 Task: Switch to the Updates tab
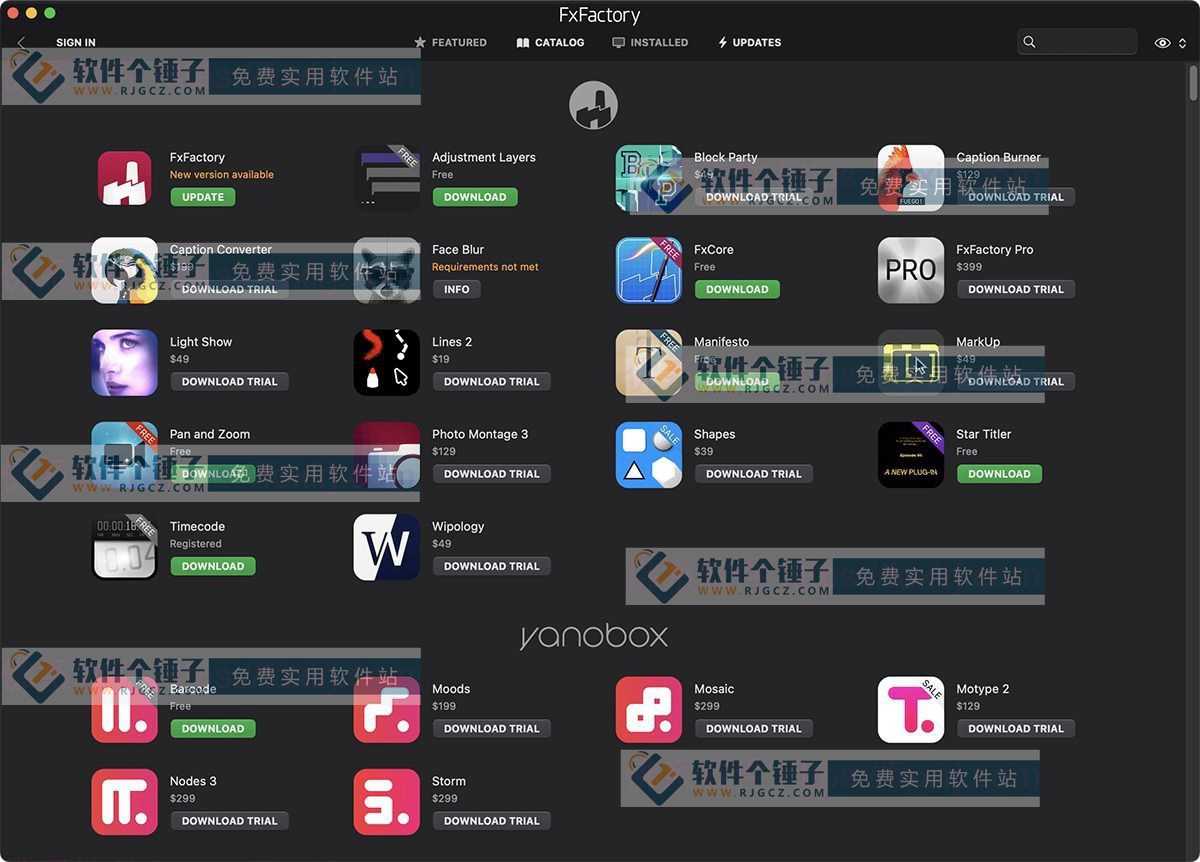point(749,42)
